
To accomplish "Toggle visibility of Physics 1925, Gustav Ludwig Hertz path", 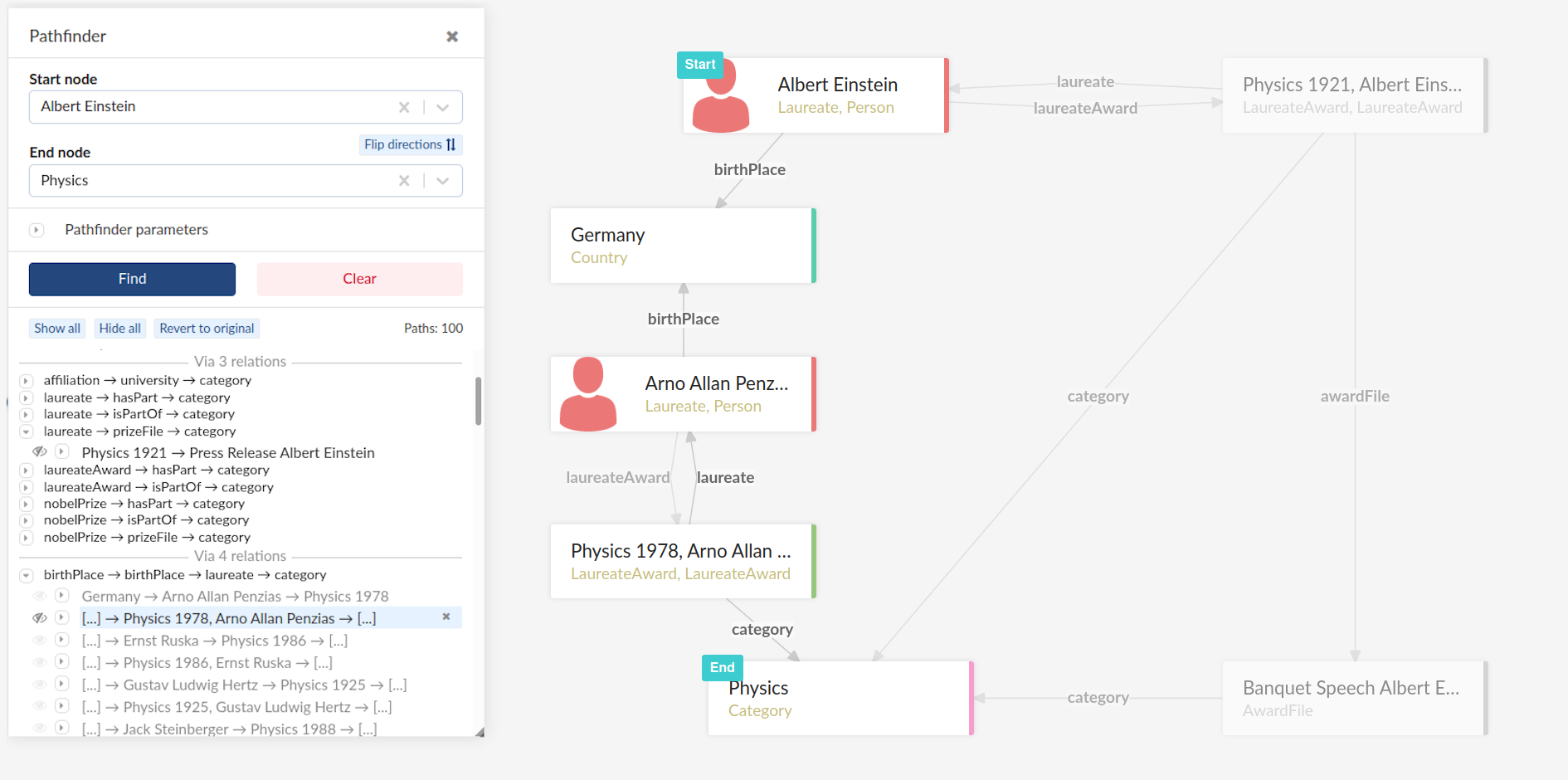I will (x=39, y=706).
